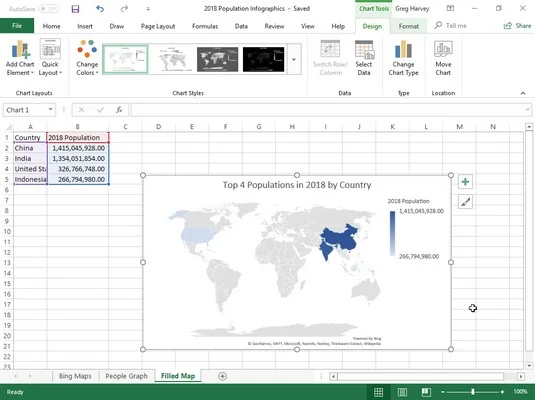Viewport: 535px width, 400px height.
Task: Click the Change Colors palette icon
Action: 87,48
